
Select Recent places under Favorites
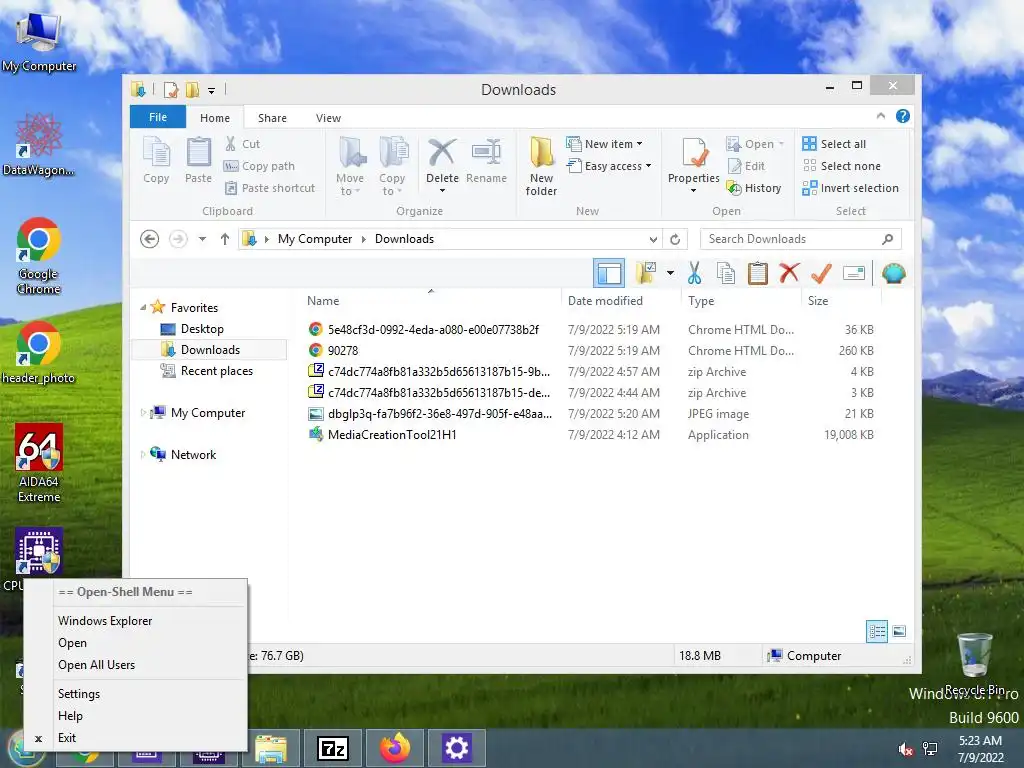pos(217,371)
